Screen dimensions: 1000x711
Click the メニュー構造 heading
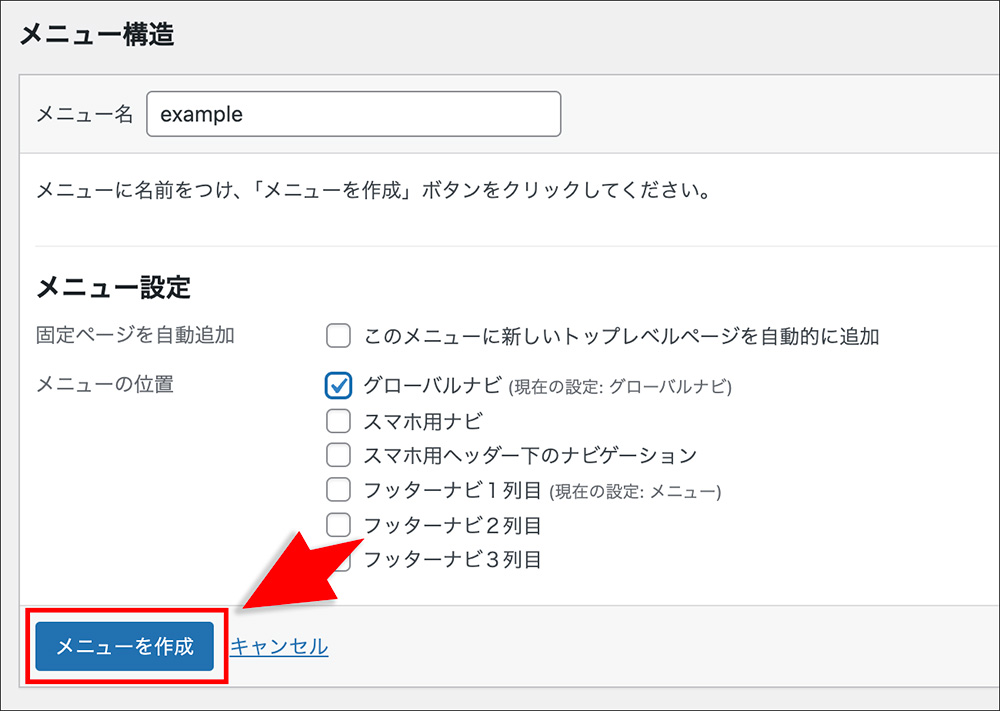point(97,36)
